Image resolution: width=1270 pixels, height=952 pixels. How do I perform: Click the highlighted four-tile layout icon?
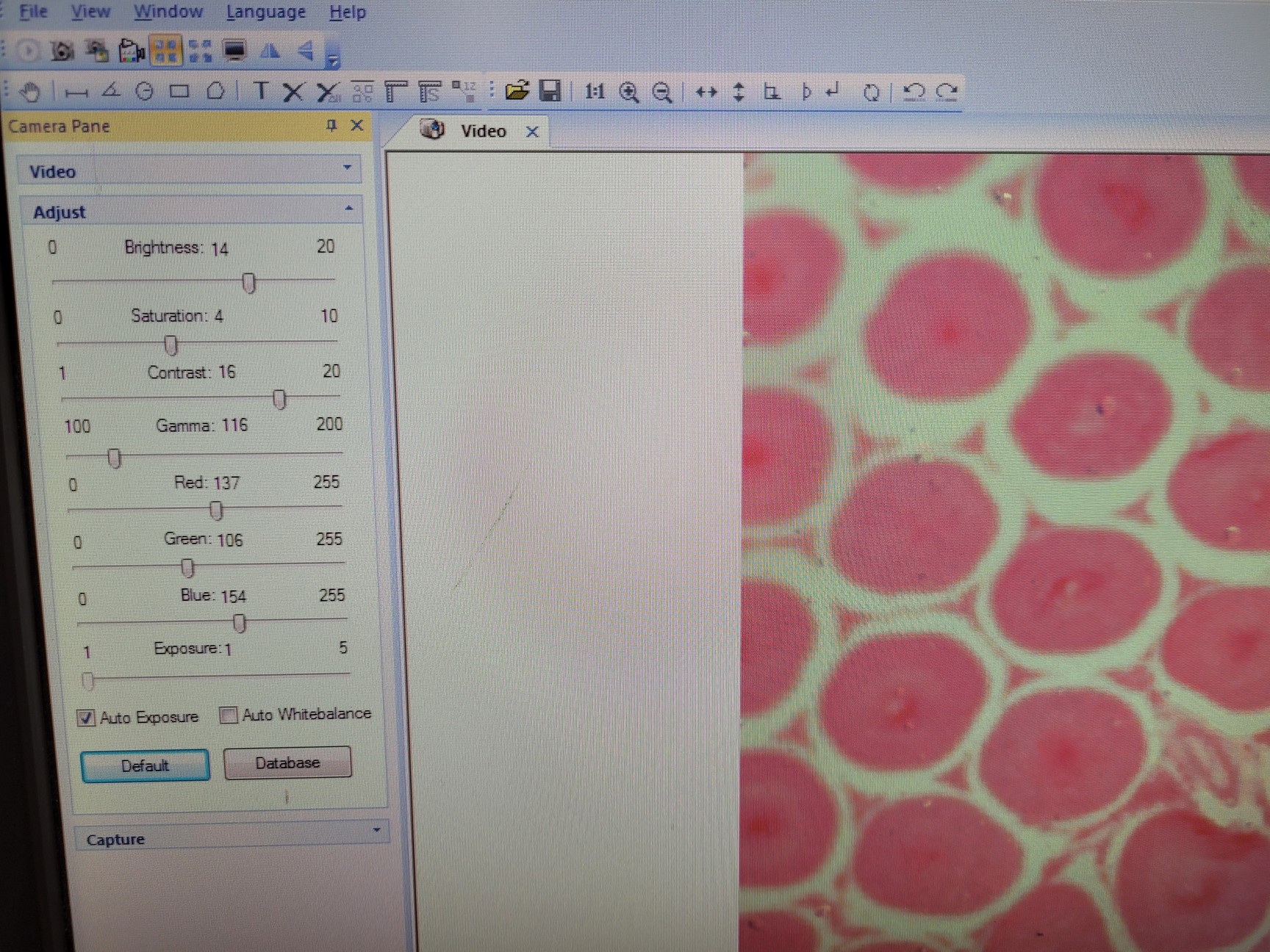pyautogui.click(x=166, y=51)
